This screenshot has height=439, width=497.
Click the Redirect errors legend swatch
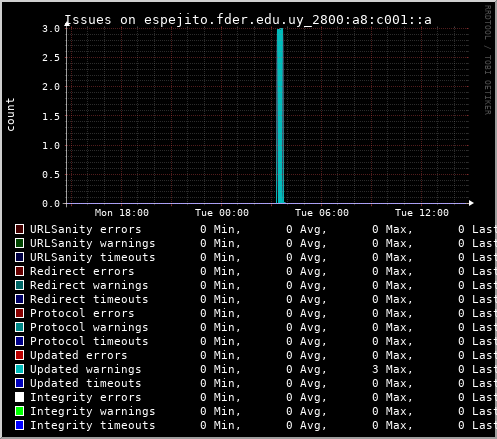coord(19,271)
